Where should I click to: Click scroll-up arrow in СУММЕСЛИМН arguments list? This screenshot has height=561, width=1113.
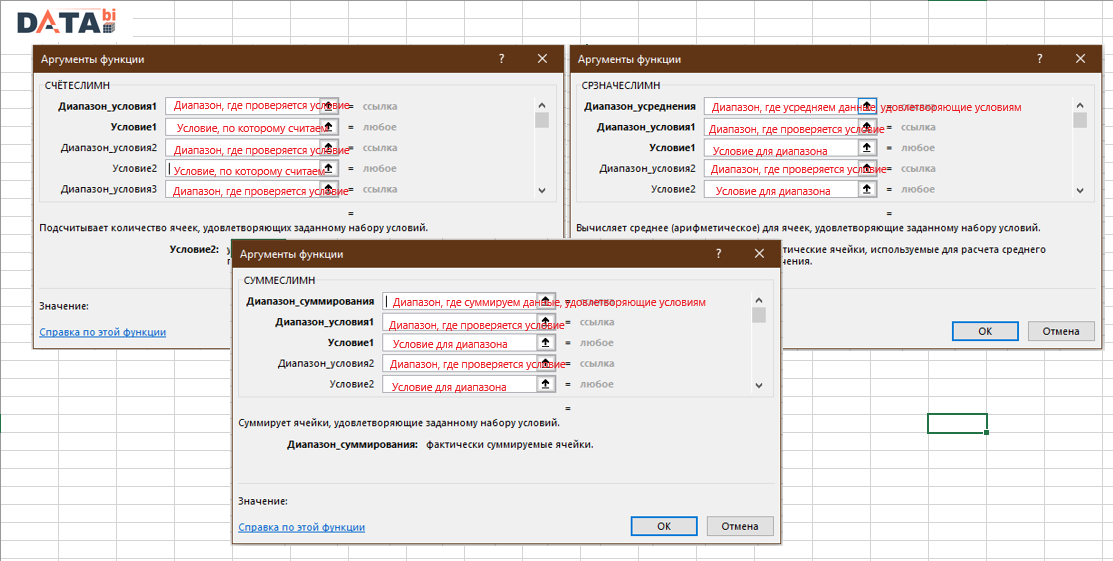pos(759,300)
